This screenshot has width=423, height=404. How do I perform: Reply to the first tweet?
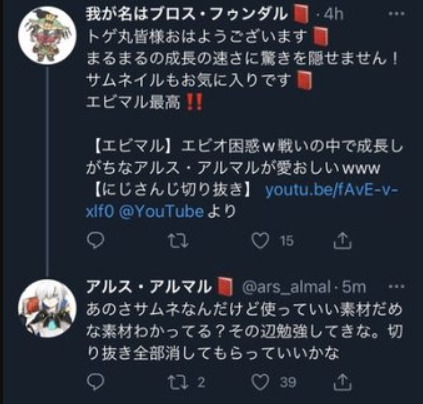(x=95, y=240)
